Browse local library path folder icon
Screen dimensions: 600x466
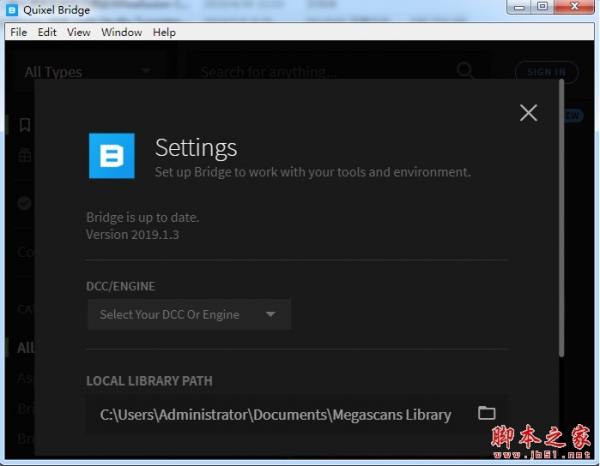(x=486, y=413)
